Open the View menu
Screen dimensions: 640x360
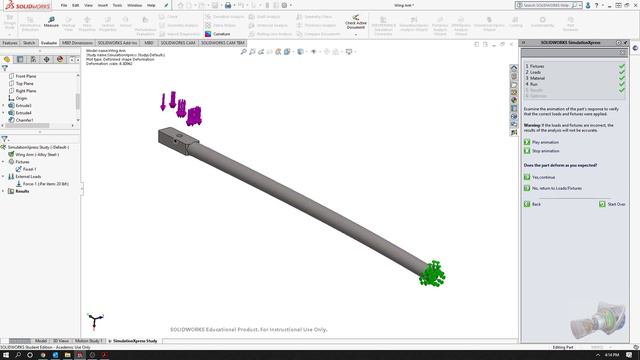[88, 5]
